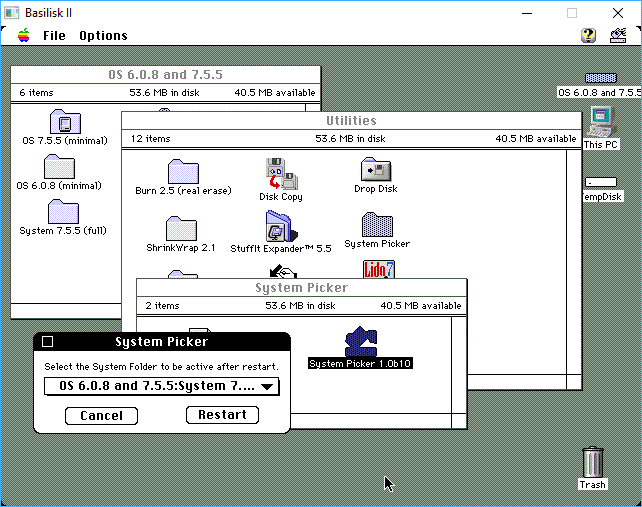Click the System Picker folder window title bar
642x507 pixels.
301,287
